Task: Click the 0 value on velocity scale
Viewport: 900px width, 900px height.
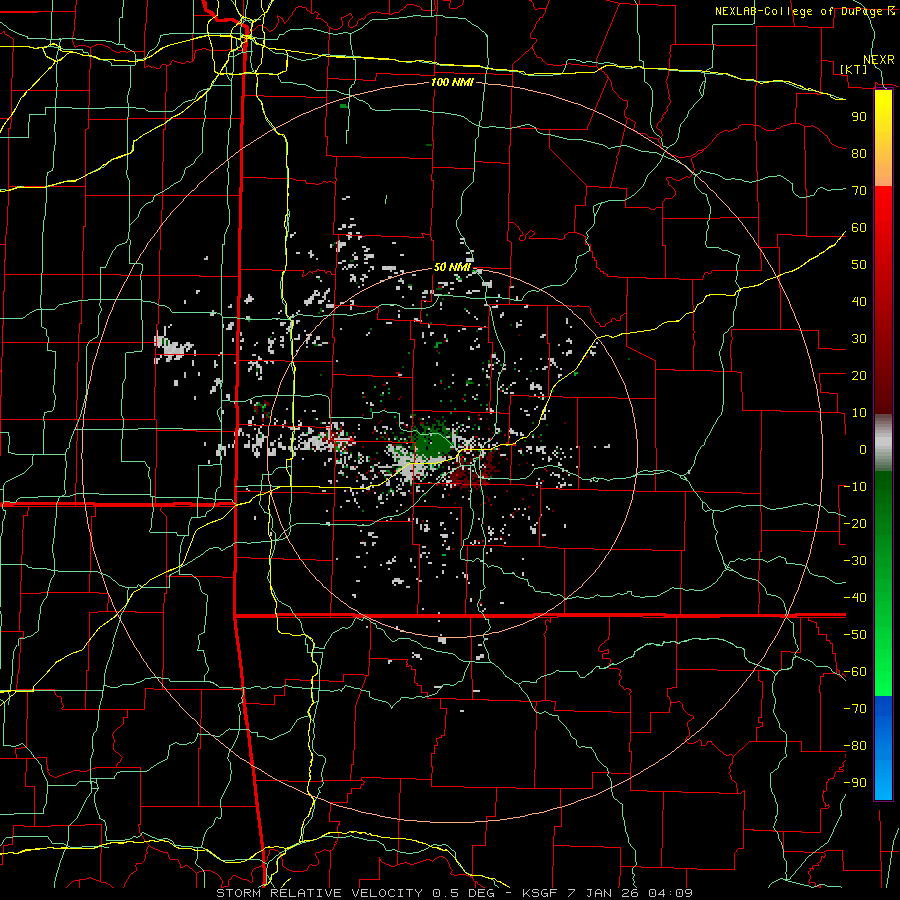Action: [x=863, y=449]
